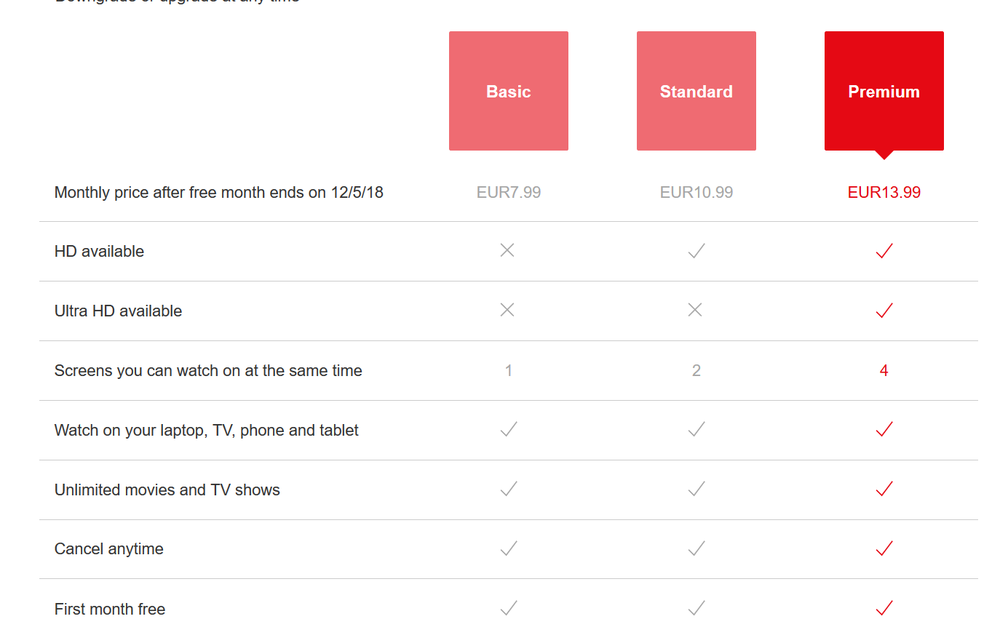
Task: Click the EUR10.99 Standard price
Action: pyautogui.click(x=696, y=192)
